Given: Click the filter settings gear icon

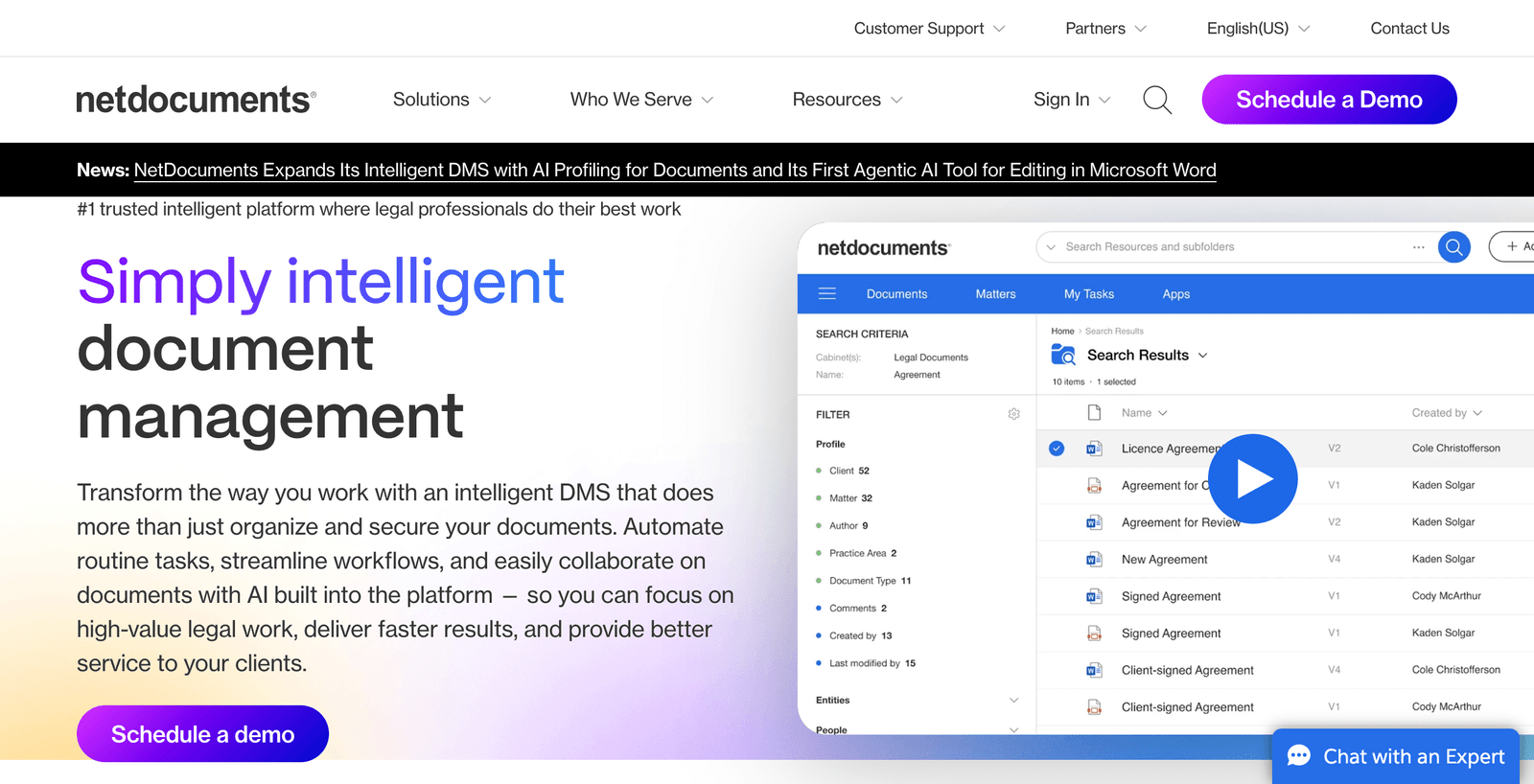Looking at the screenshot, I should [1013, 414].
